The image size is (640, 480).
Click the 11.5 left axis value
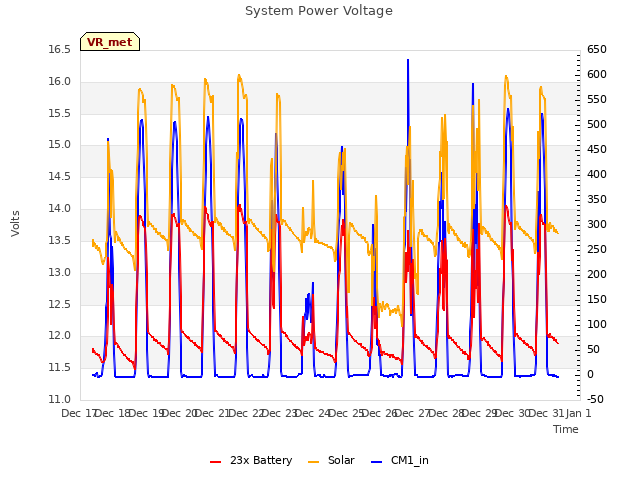(x=60, y=367)
